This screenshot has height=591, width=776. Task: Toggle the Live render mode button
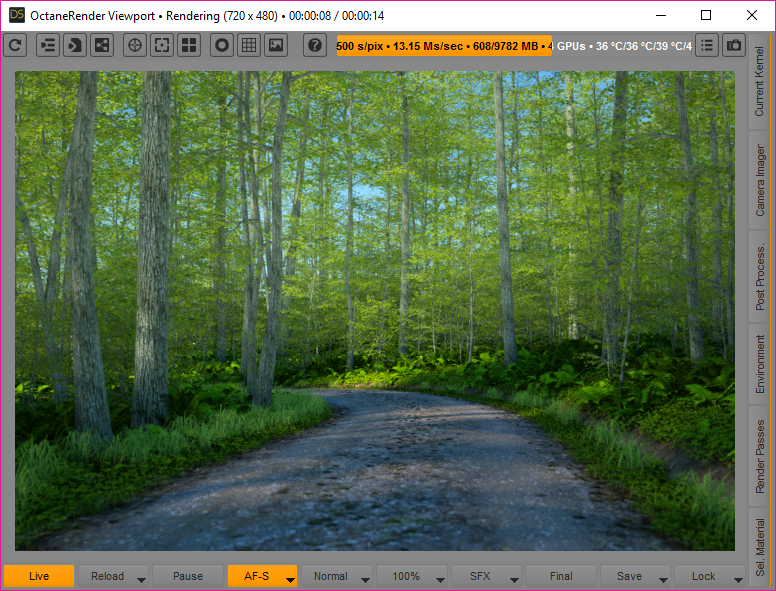coord(39,576)
